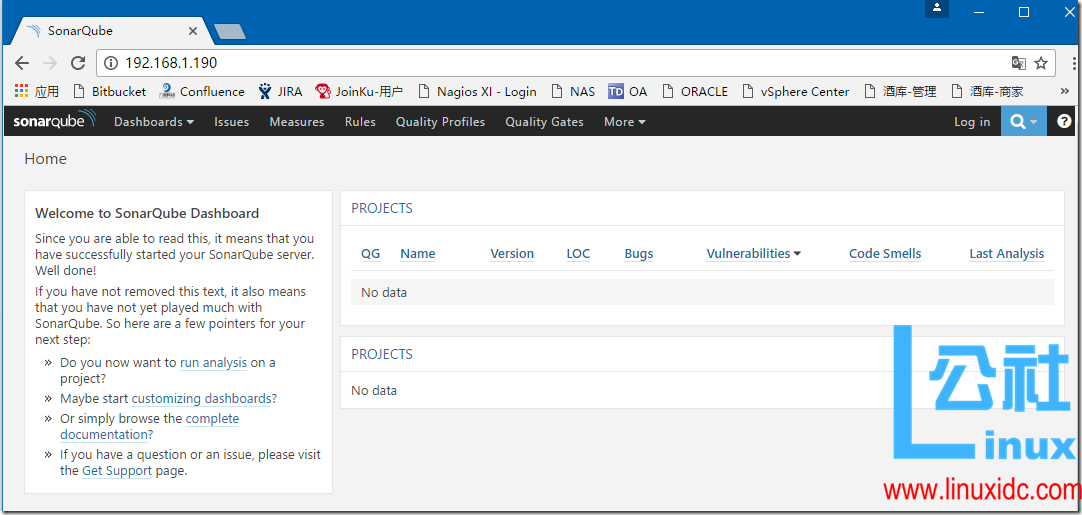The width and height of the screenshot is (1082, 515).
Task: Sort the projects table by Version
Action: pos(512,253)
